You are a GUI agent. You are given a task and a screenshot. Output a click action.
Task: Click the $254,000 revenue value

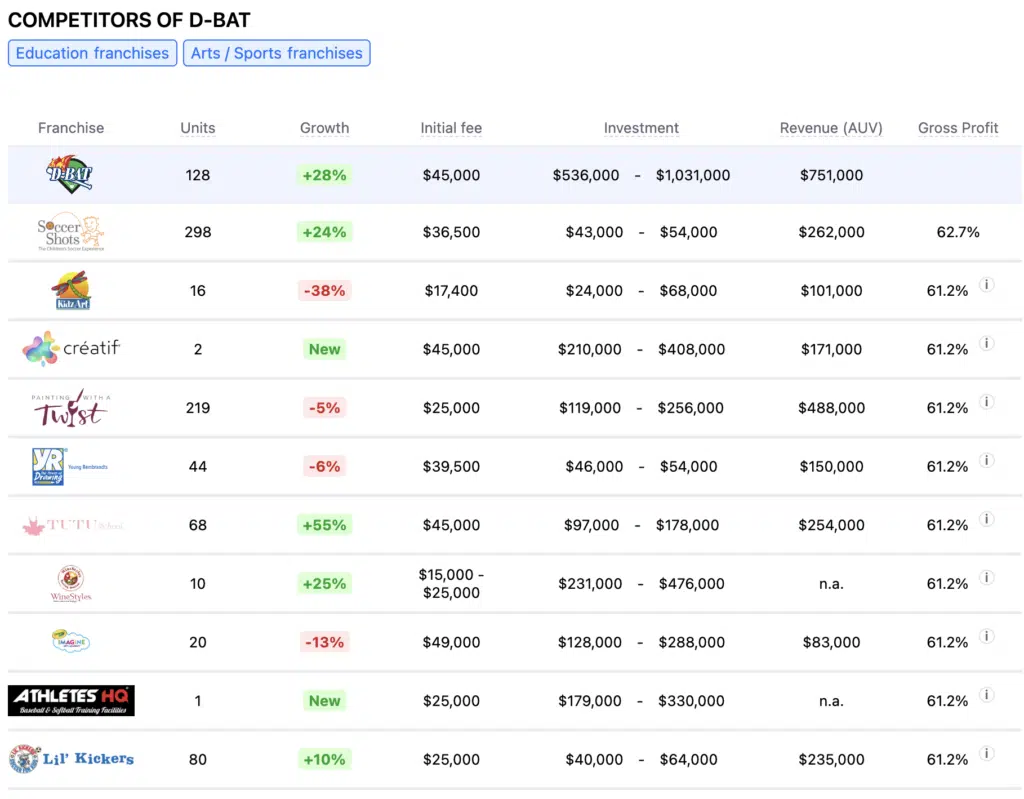[x=831, y=525]
